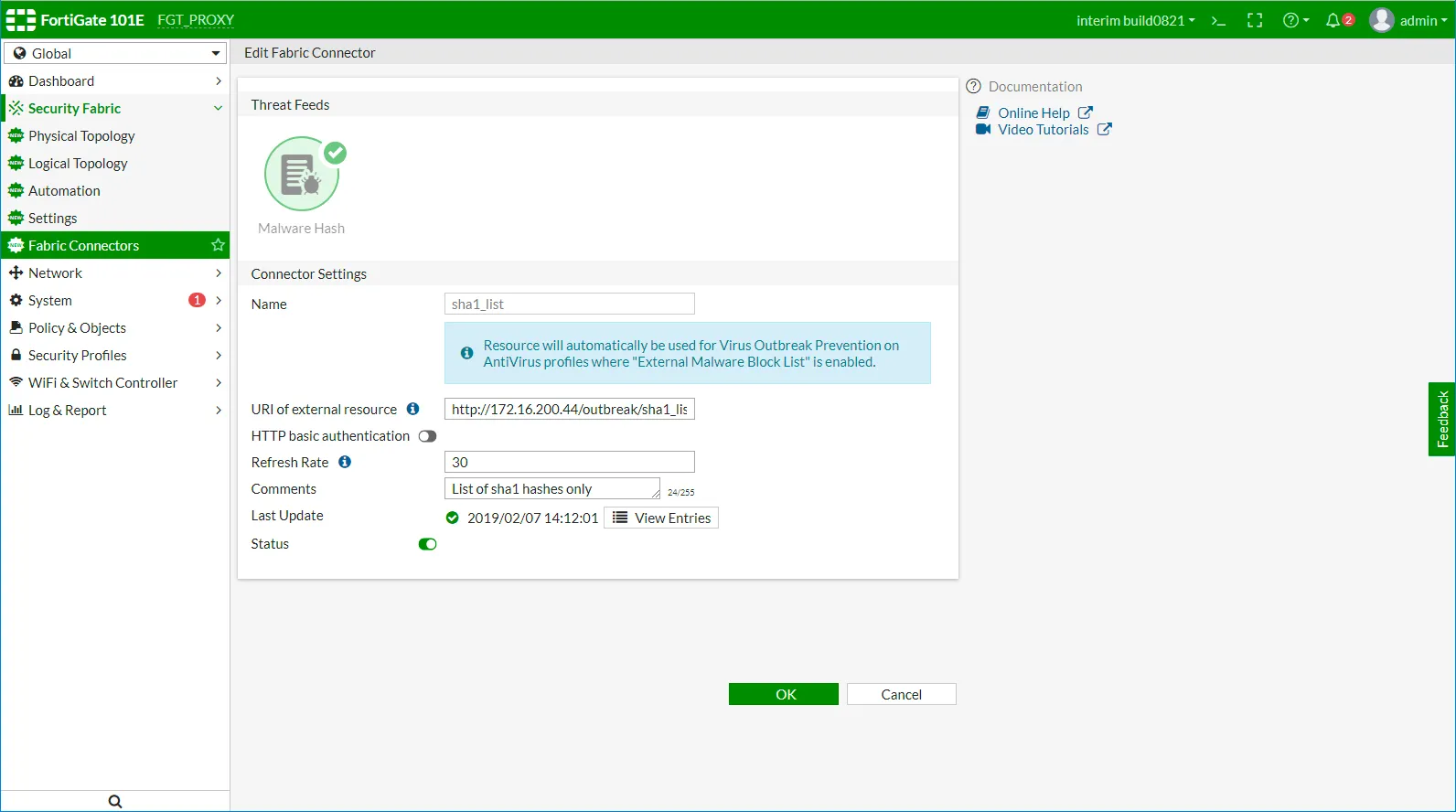
Task: Open notifications bell icon
Action: (1333, 20)
